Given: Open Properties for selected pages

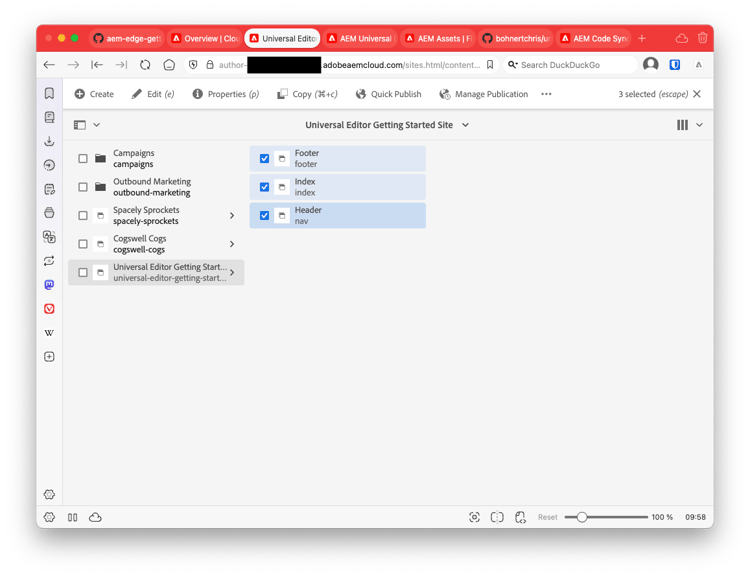Looking at the screenshot, I should coord(226,94).
